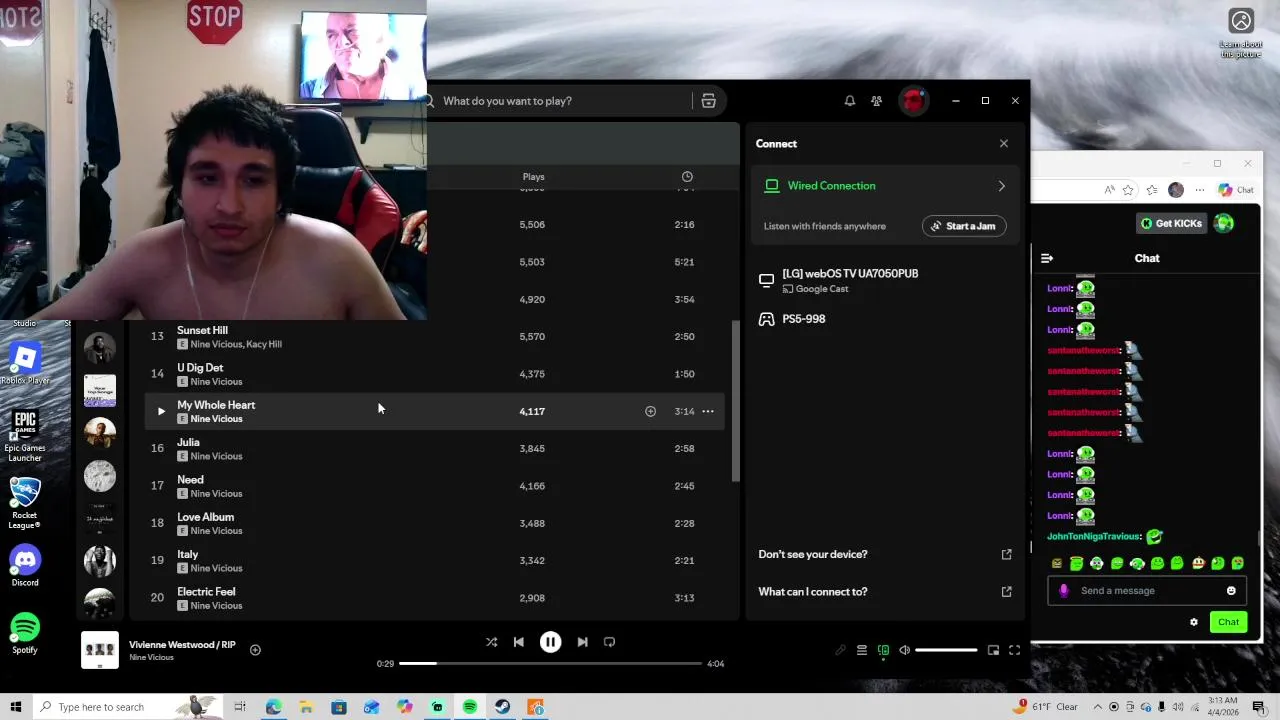Viewport: 1280px width, 720px height.
Task: Skip to previous track
Action: point(518,642)
